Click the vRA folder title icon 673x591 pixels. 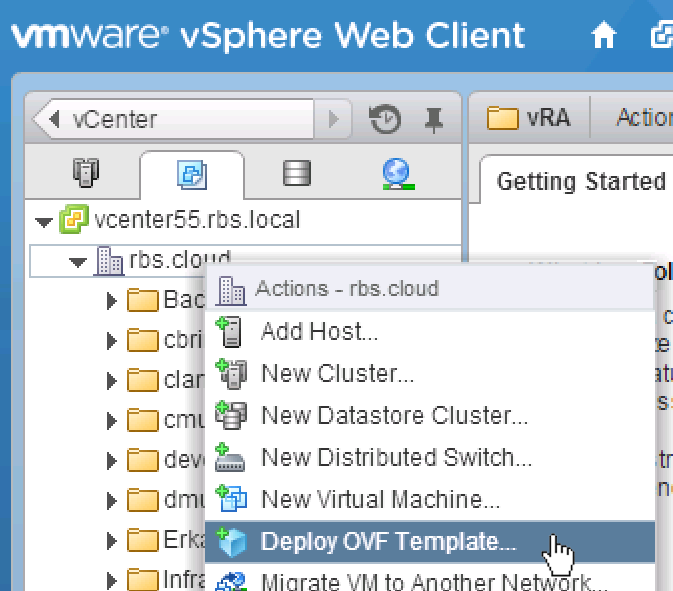pyautogui.click(x=503, y=118)
